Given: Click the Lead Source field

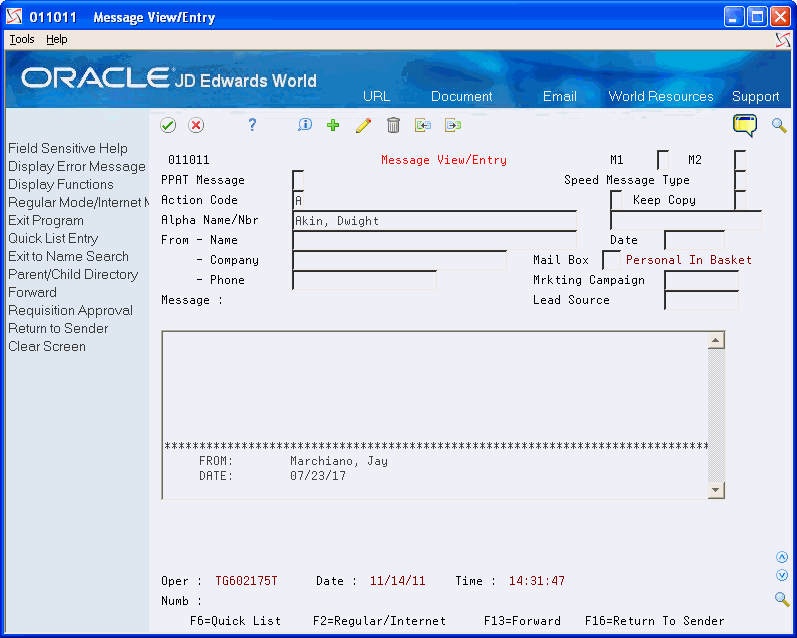Looking at the screenshot, I should coord(701,300).
